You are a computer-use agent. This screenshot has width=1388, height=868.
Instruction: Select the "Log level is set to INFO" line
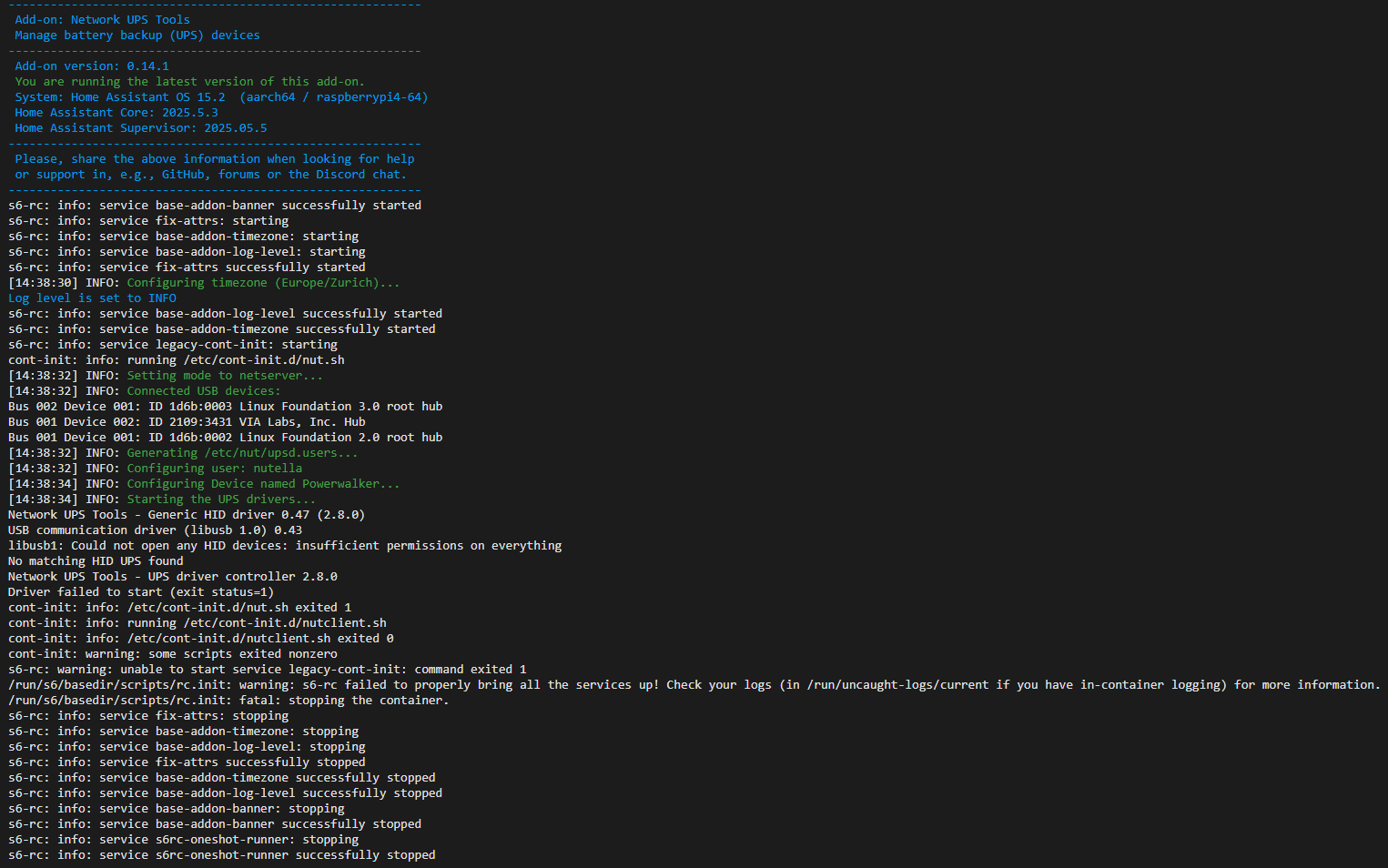[93, 298]
